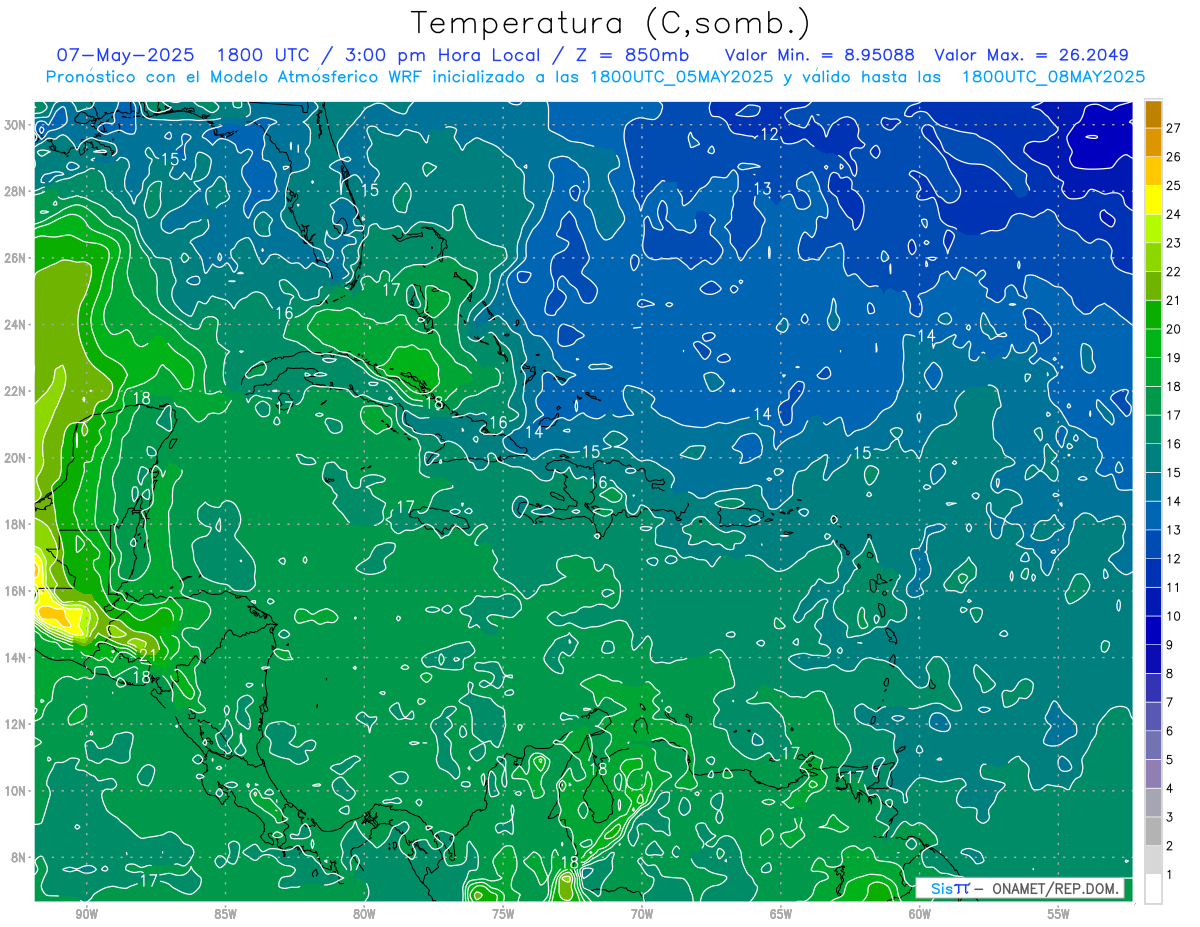
Task: Click the 'ONAMET/REP.DOM.' credit label
Action: point(1055,889)
